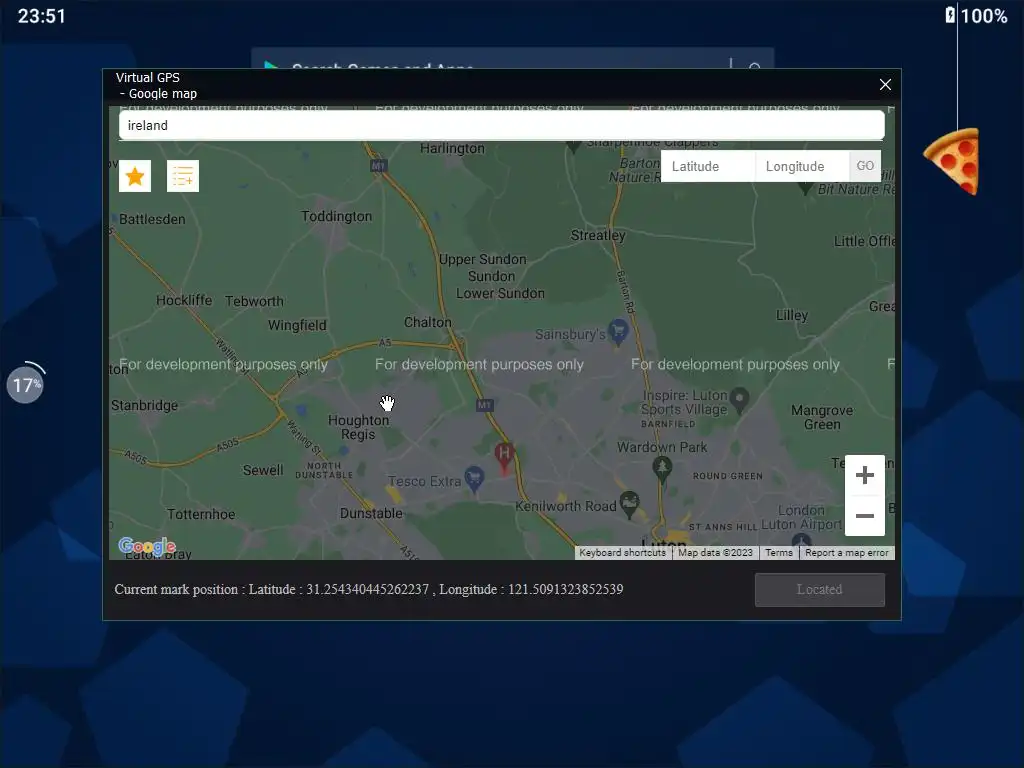Focus the Longitude input field

pyautogui.click(x=802, y=167)
